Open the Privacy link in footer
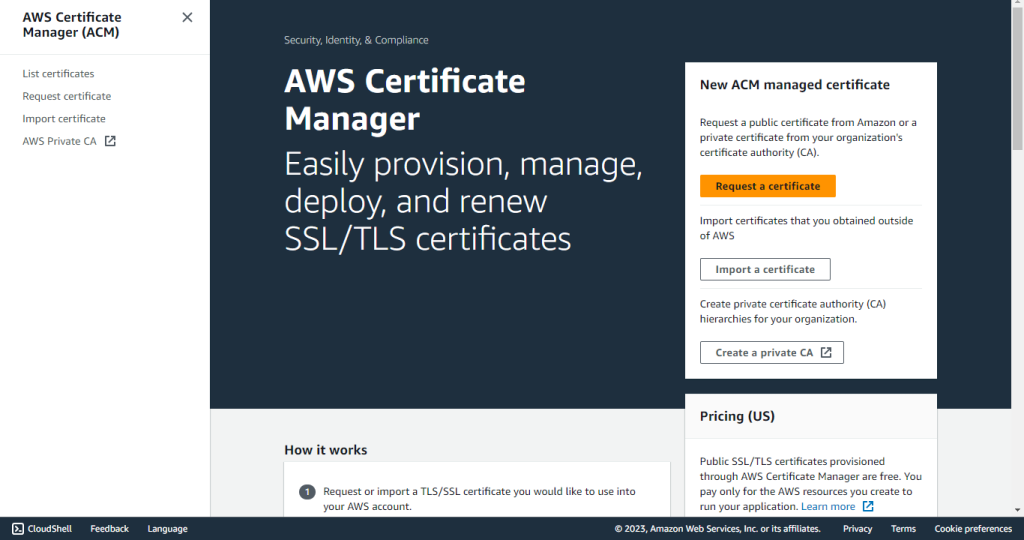The height and width of the screenshot is (540, 1024). [857, 529]
